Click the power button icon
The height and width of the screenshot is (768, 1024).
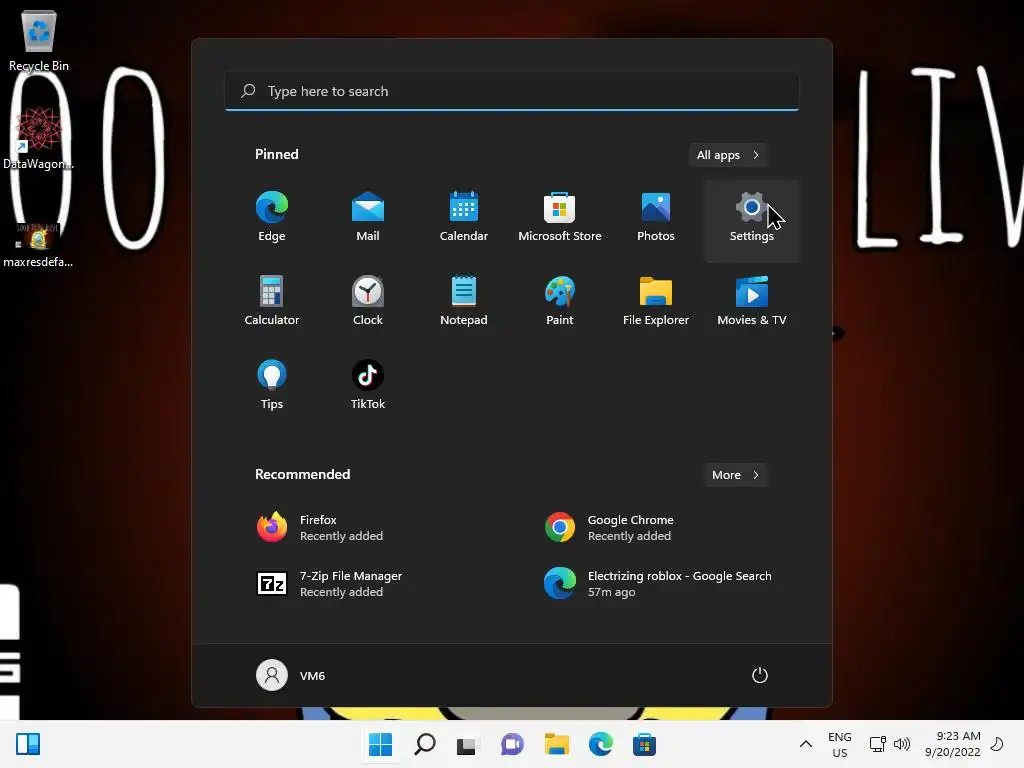click(760, 675)
